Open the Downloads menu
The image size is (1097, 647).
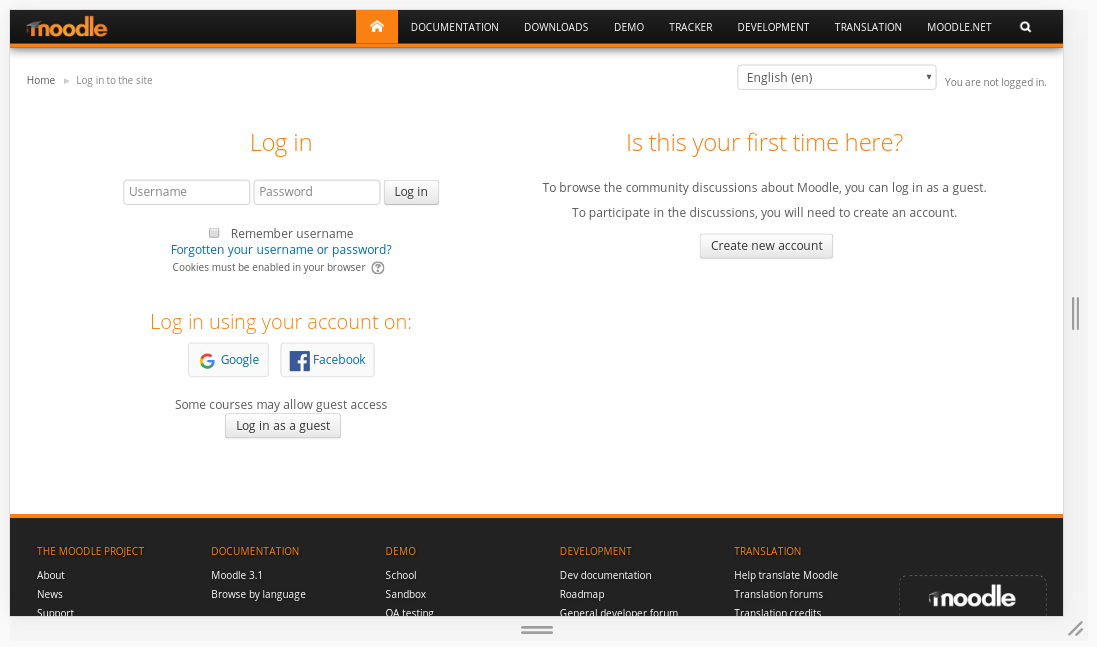click(556, 27)
